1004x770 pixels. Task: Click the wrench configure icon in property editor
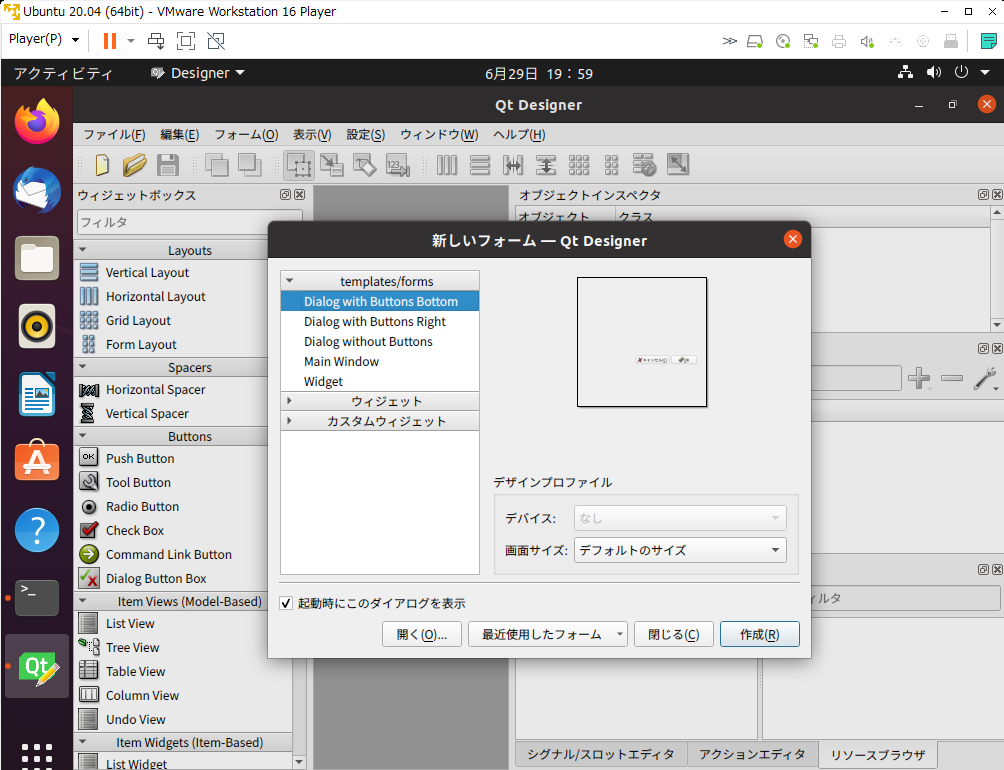click(985, 378)
